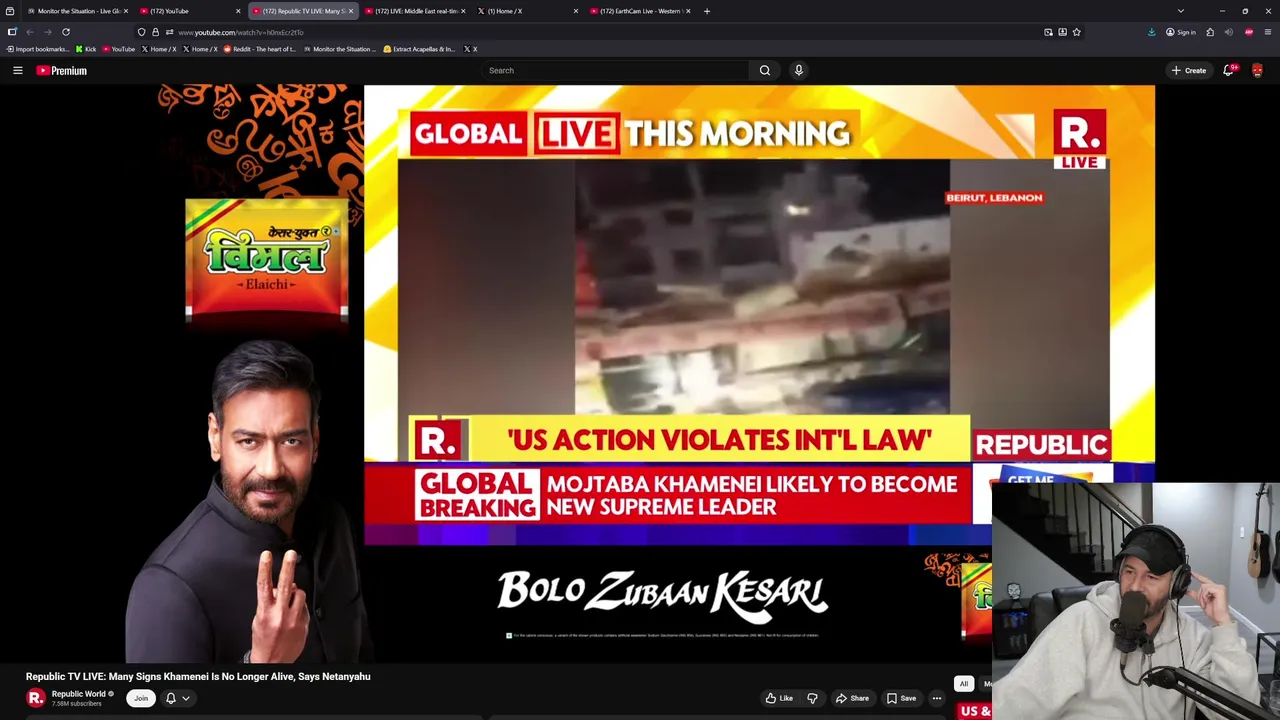This screenshot has height=720, width=1280.
Task: Open Extract Acapellas bookmark
Action: [x=420, y=49]
